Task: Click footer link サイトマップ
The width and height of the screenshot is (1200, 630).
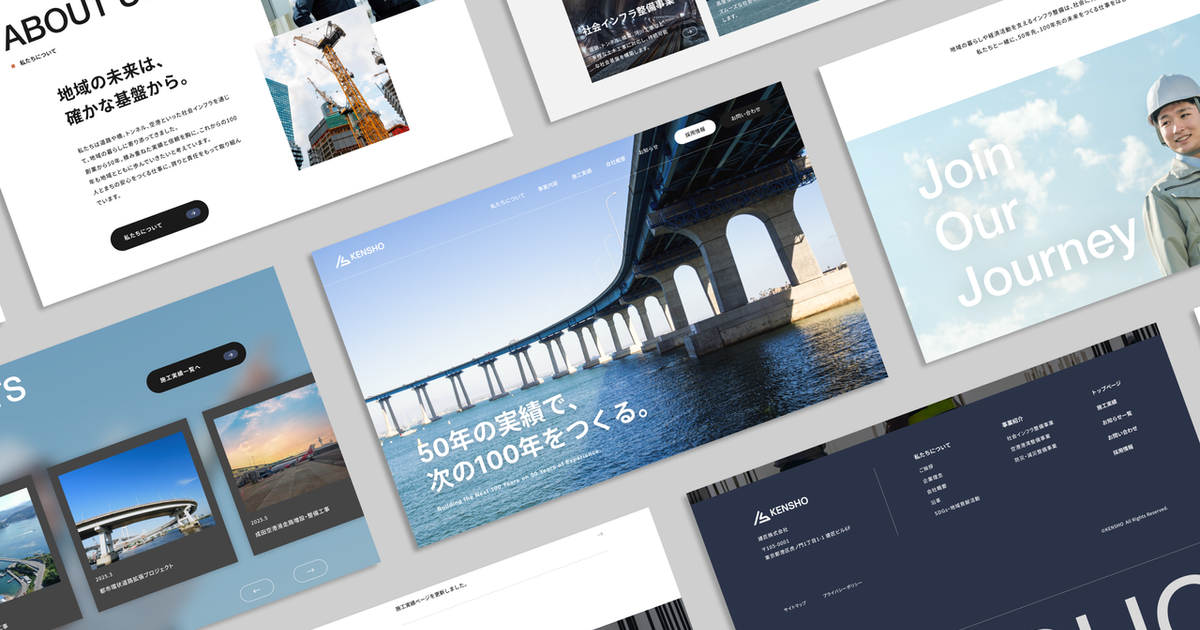Action: (x=796, y=606)
